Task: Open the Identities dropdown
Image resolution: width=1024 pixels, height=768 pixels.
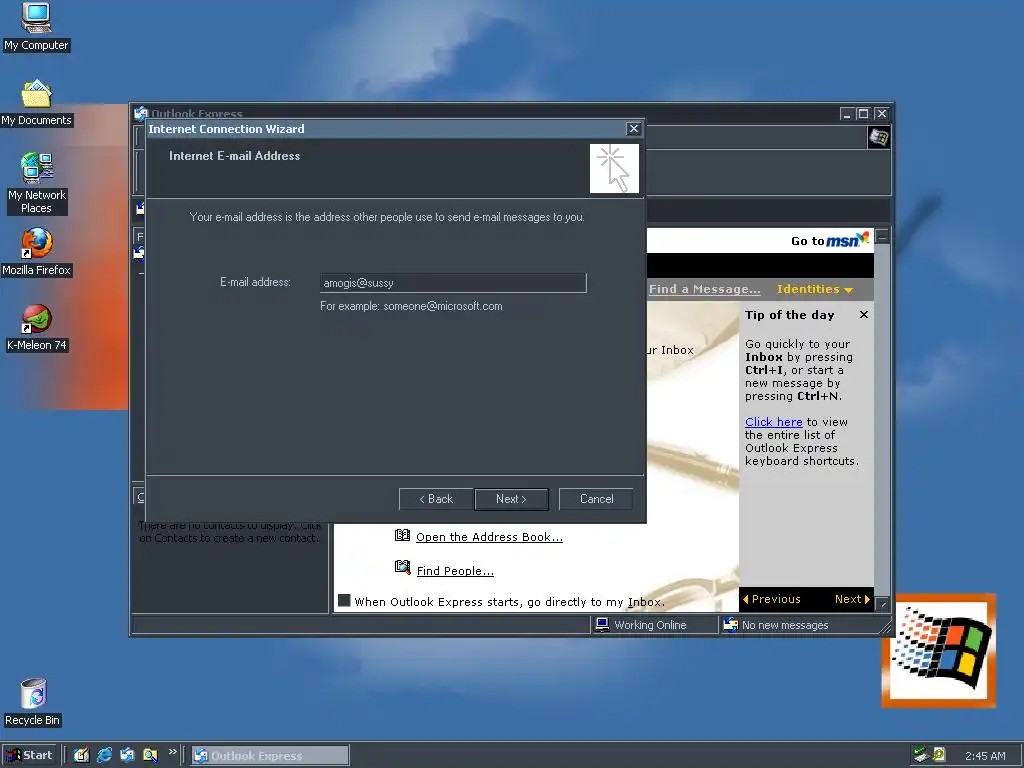Action: click(x=814, y=289)
